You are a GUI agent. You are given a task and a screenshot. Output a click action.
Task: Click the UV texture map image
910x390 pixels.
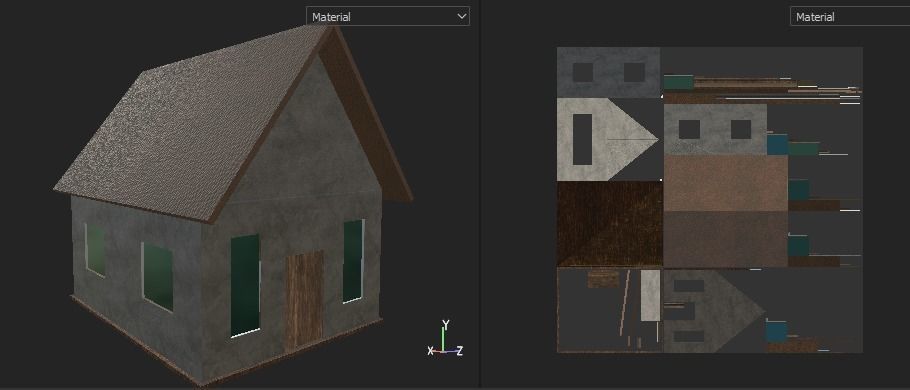[709, 200]
